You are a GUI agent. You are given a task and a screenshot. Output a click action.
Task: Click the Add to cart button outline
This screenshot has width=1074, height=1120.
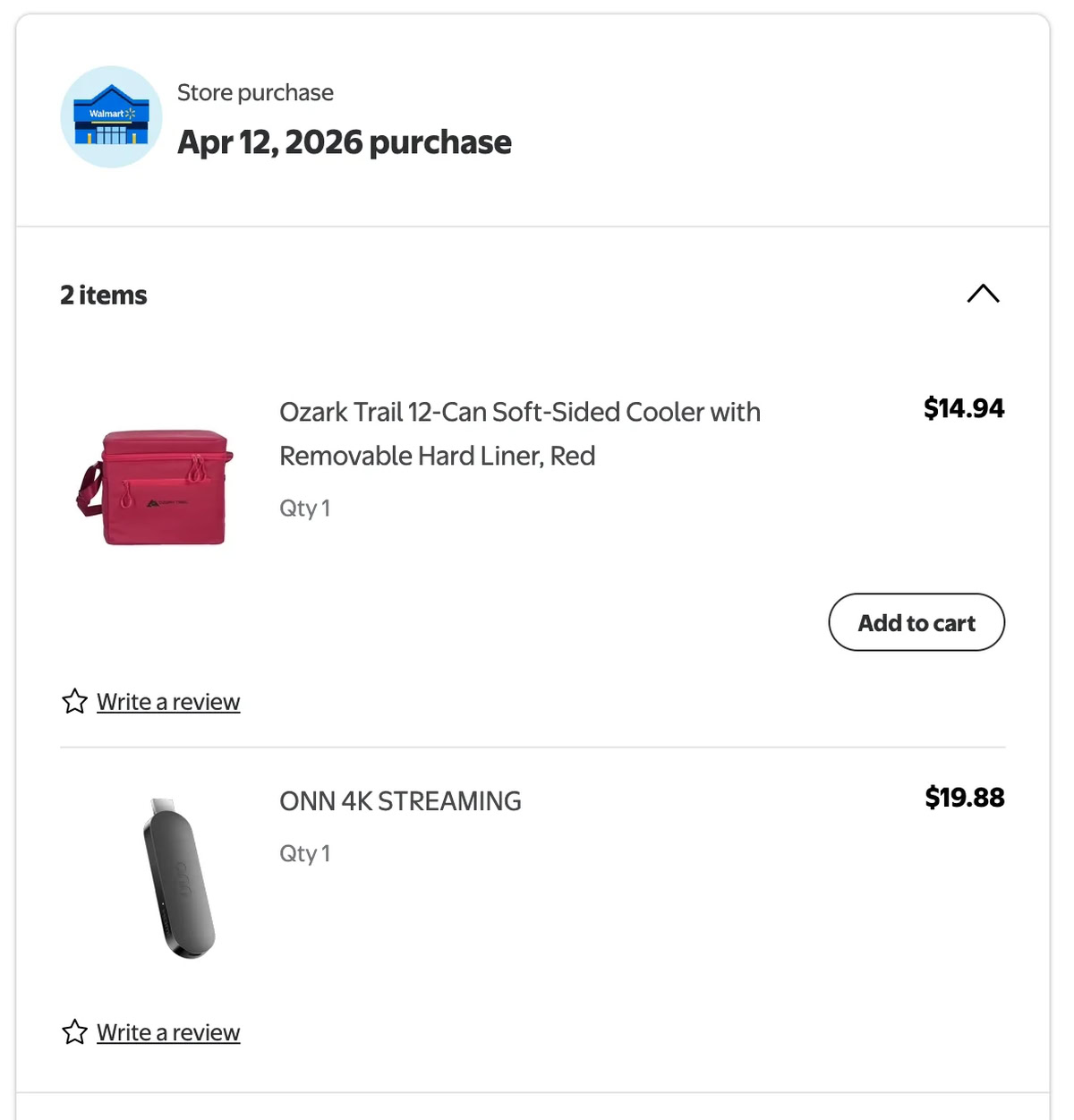[916, 622]
